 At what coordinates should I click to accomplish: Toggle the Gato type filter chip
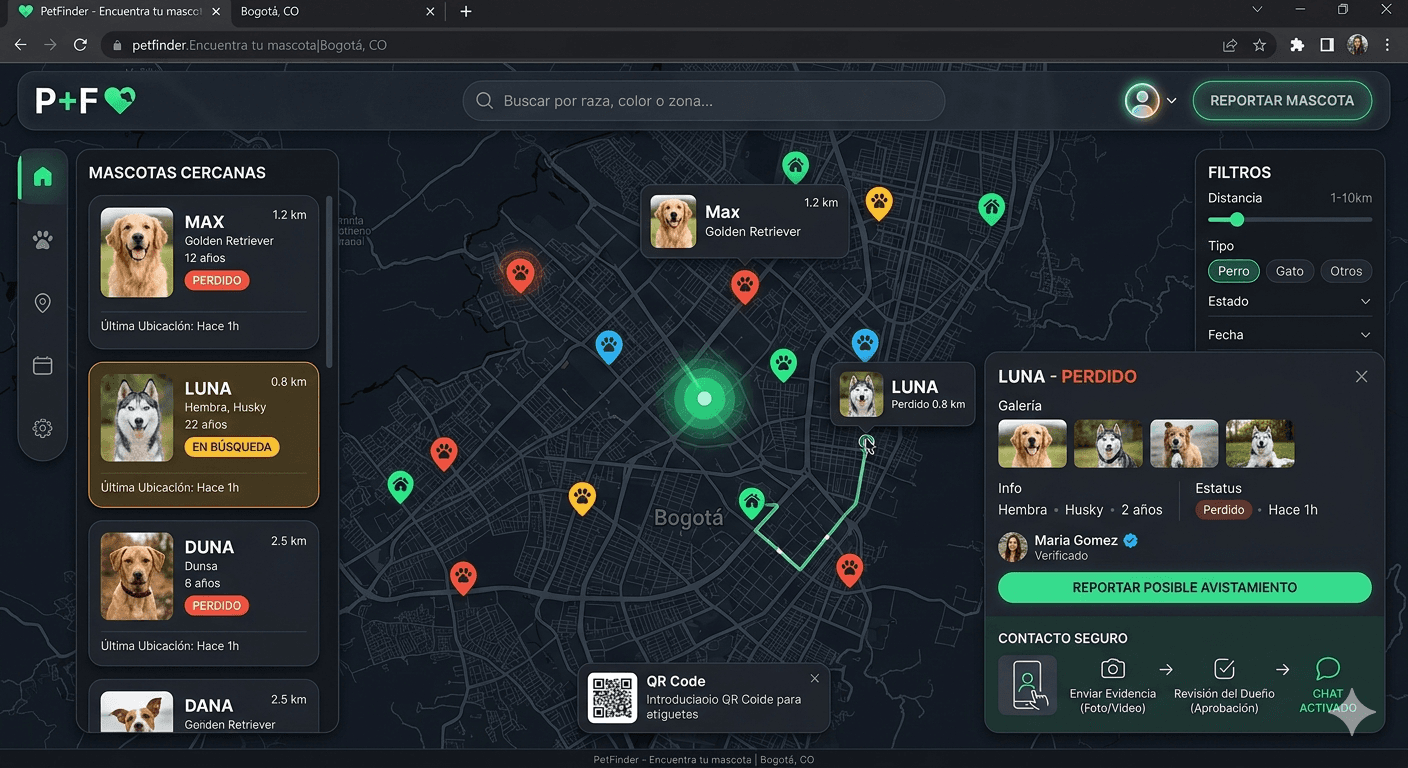[1290, 271]
